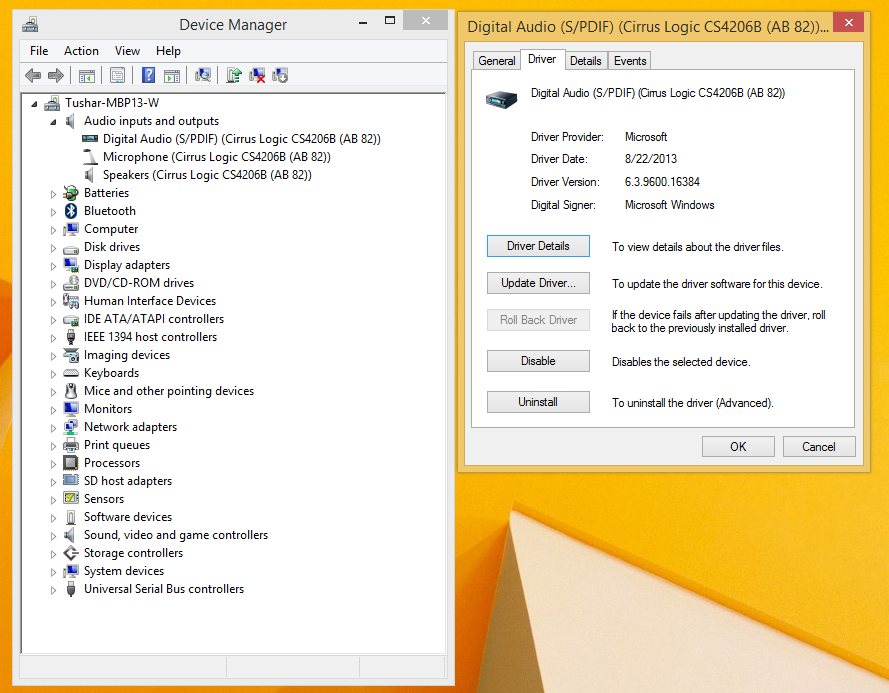The image size is (889, 693).
Task: Click the Device Manager title bar icon
Action: 30,24
